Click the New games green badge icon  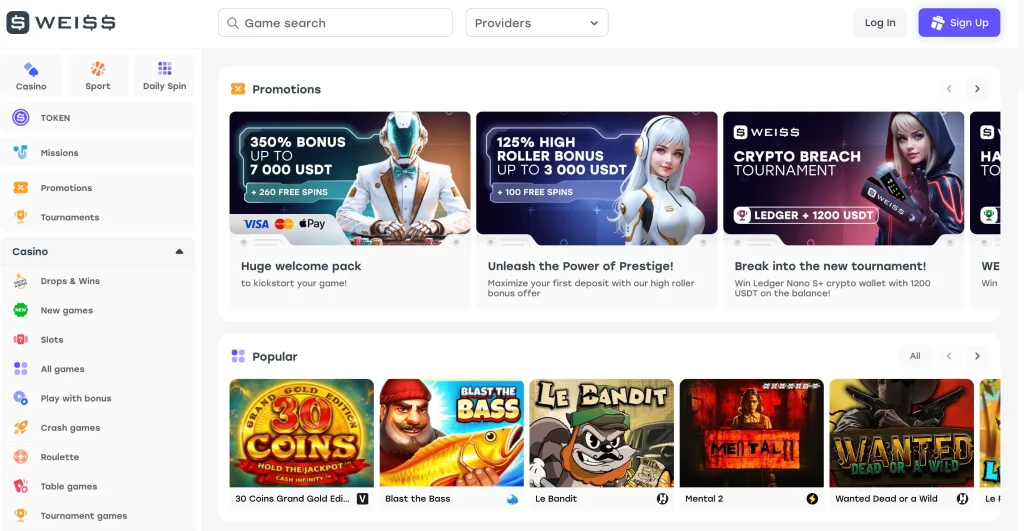coord(21,310)
